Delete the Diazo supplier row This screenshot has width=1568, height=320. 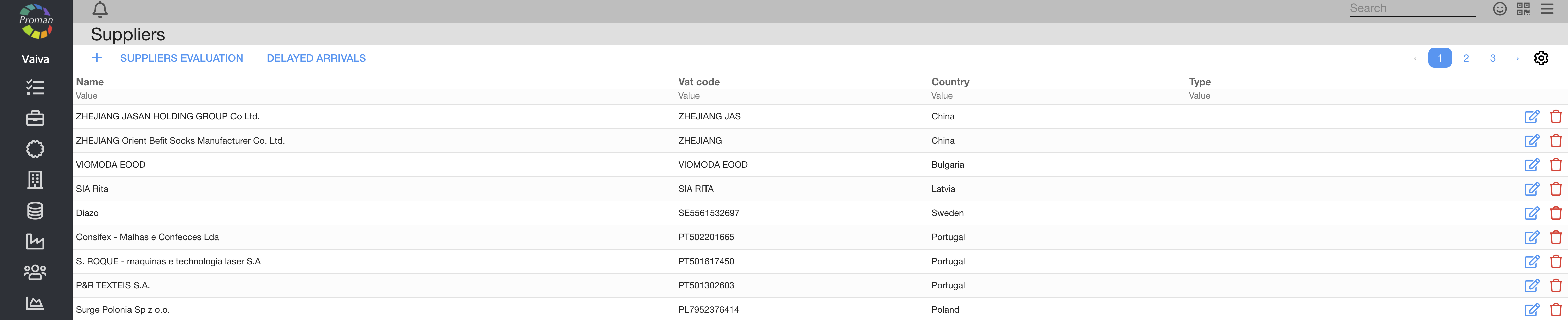(x=1555, y=213)
